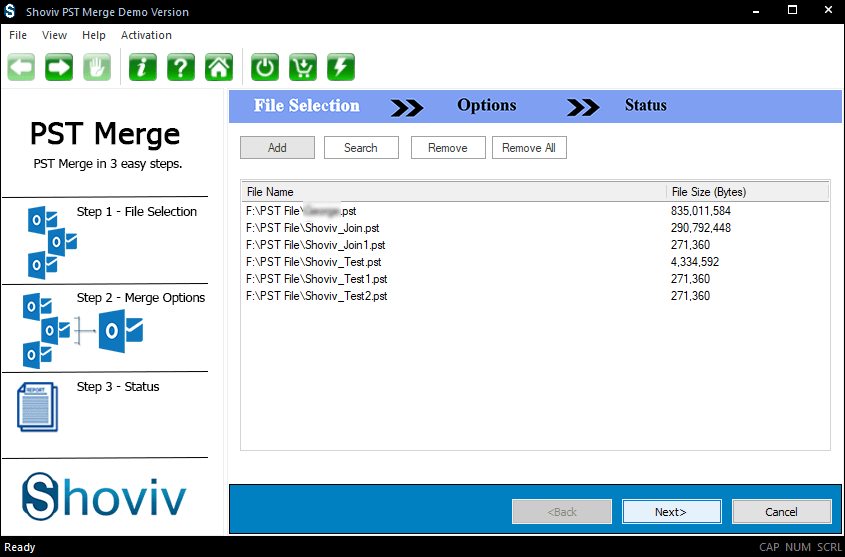Click the Step 3 Status report icon
The image size is (845, 557).
[x=38, y=407]
